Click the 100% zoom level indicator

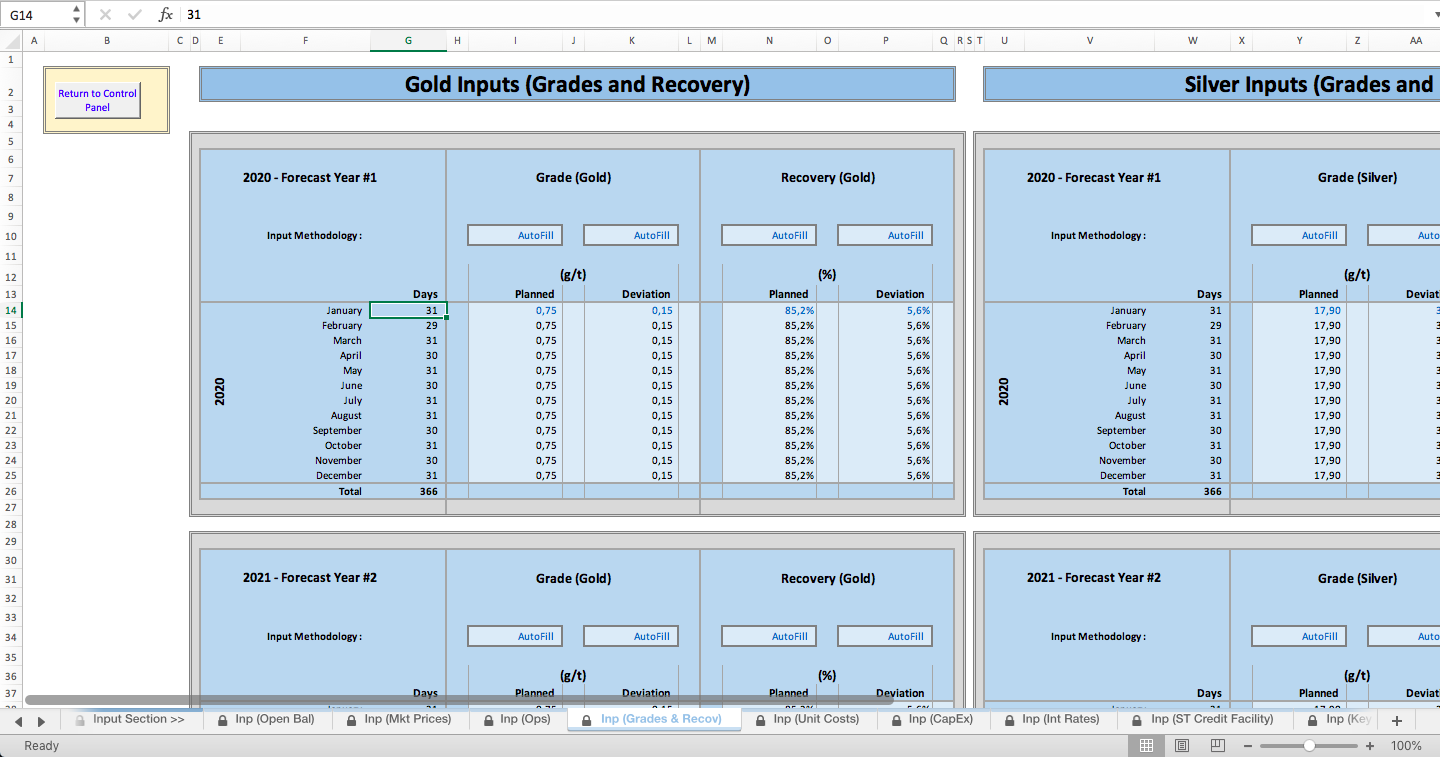click(x=1406, y=746)
